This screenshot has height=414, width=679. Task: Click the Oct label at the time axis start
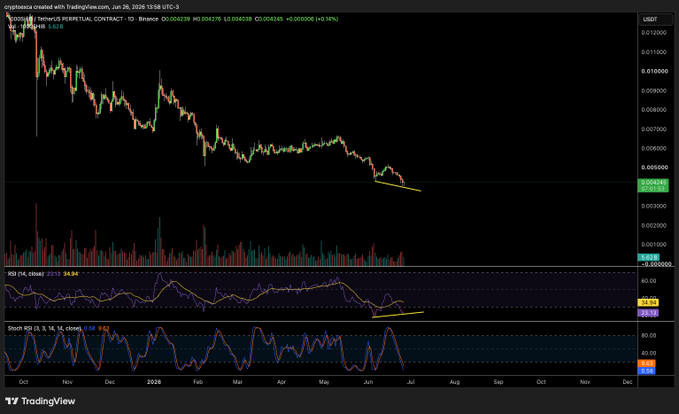[23, 382]
